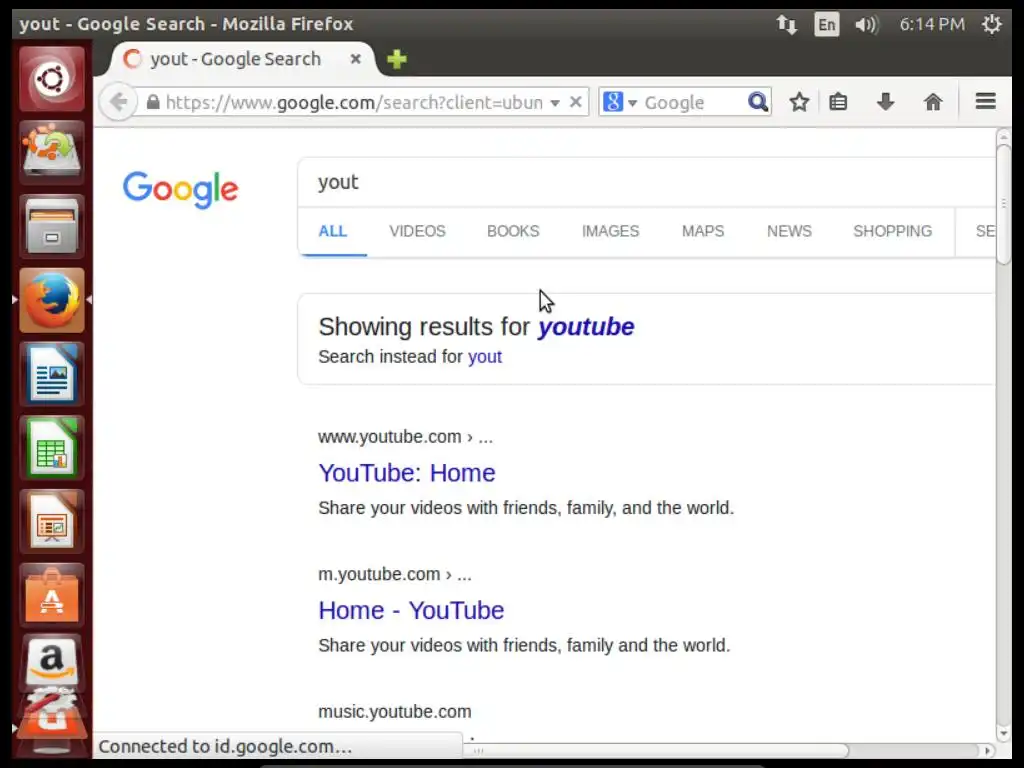Click the 'www.youtube.com' result URL text
Viewport: 1024px width, 768px height.
389,437
